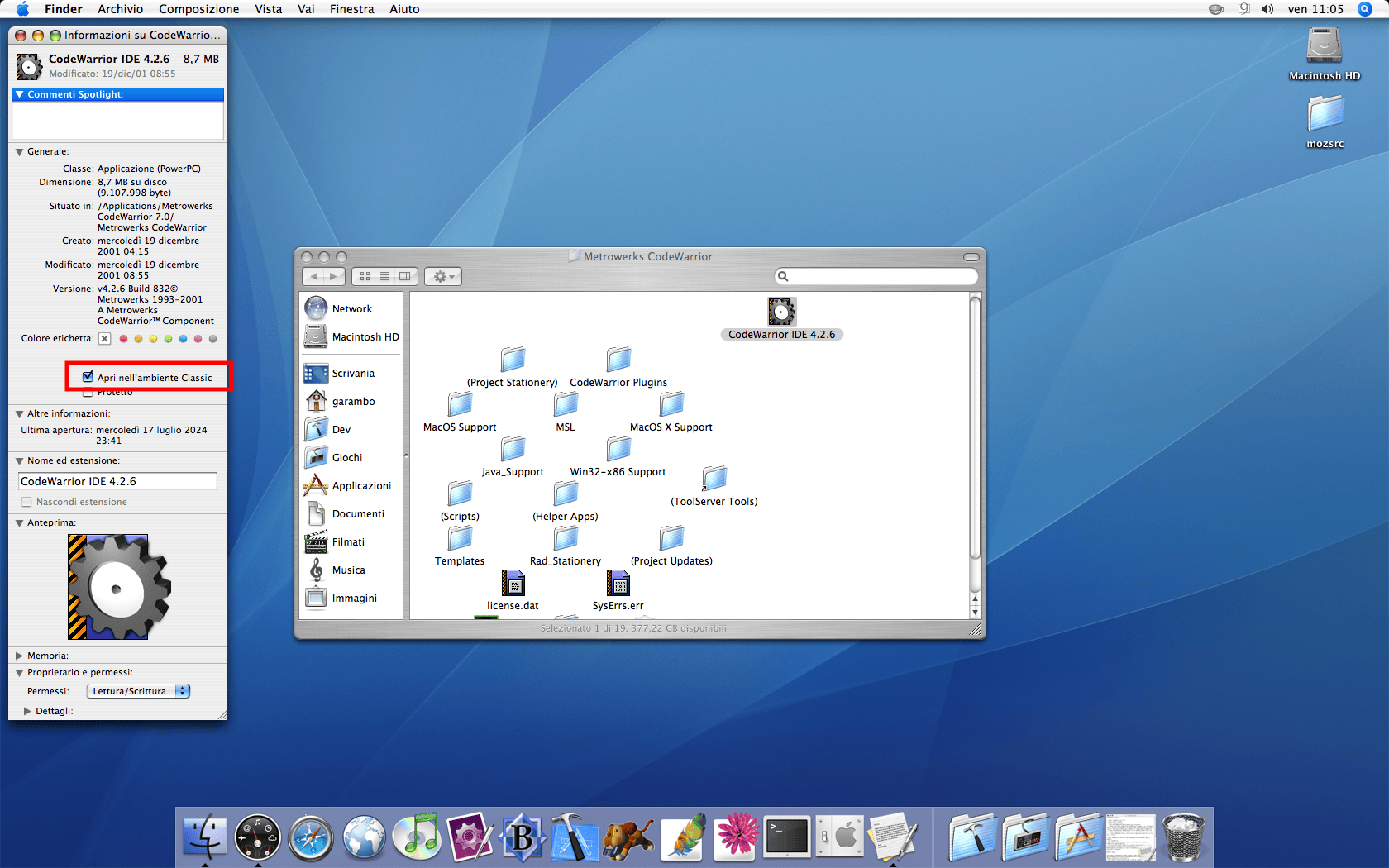Select the (Helper Apps) folder
Viewport: 1389px width, 868px height.
(566, 493)
